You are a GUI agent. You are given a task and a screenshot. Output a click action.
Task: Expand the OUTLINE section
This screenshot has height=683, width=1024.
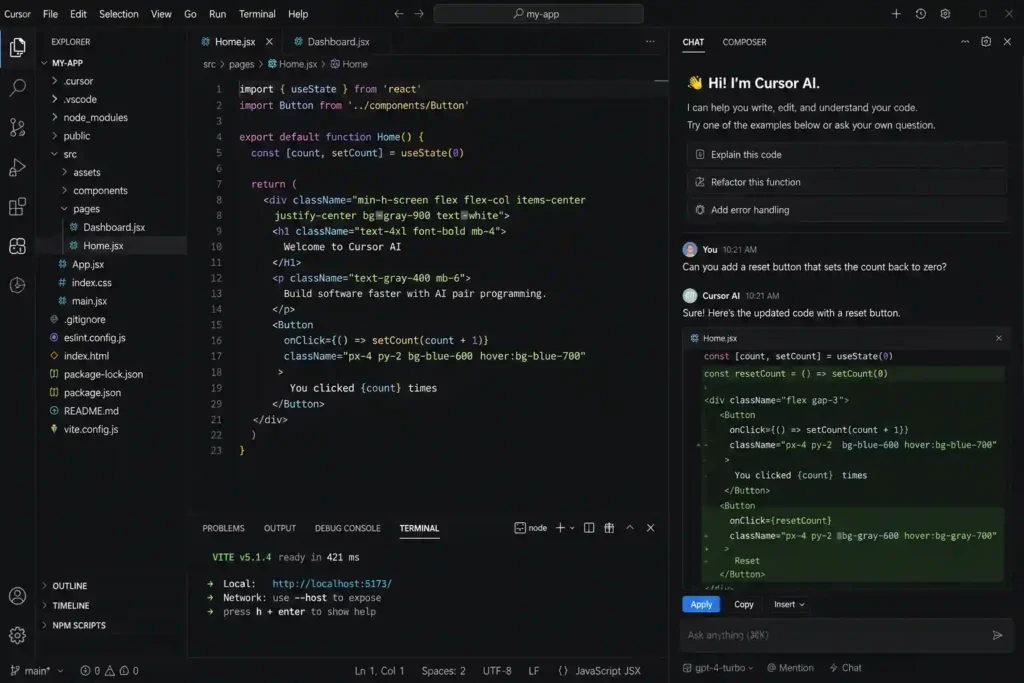pos(69,586)
